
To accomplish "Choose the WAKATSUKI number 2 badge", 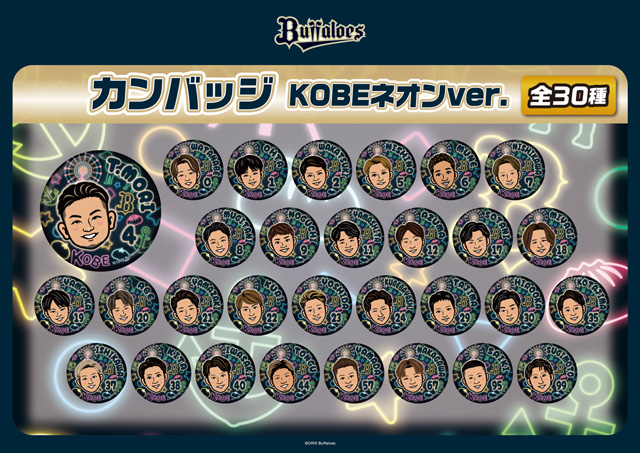I will click(x=322, y=170).
